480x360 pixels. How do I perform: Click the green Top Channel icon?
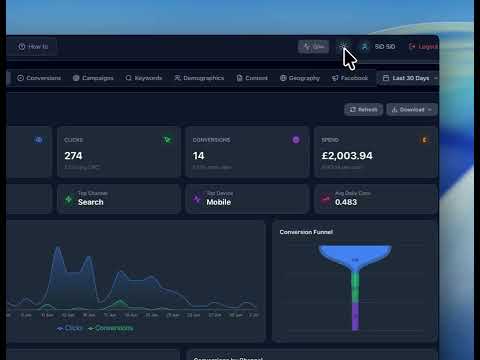click(69, 199)
